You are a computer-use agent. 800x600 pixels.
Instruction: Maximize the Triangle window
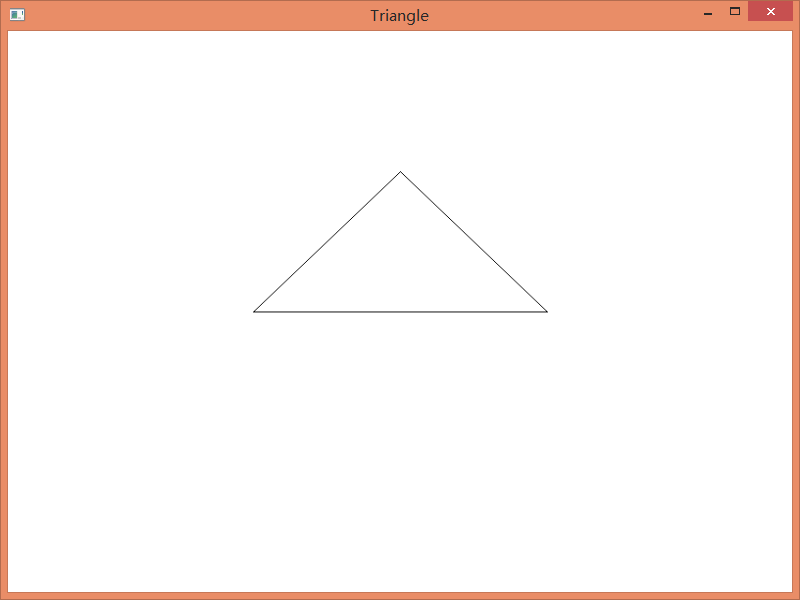(735, 11)
